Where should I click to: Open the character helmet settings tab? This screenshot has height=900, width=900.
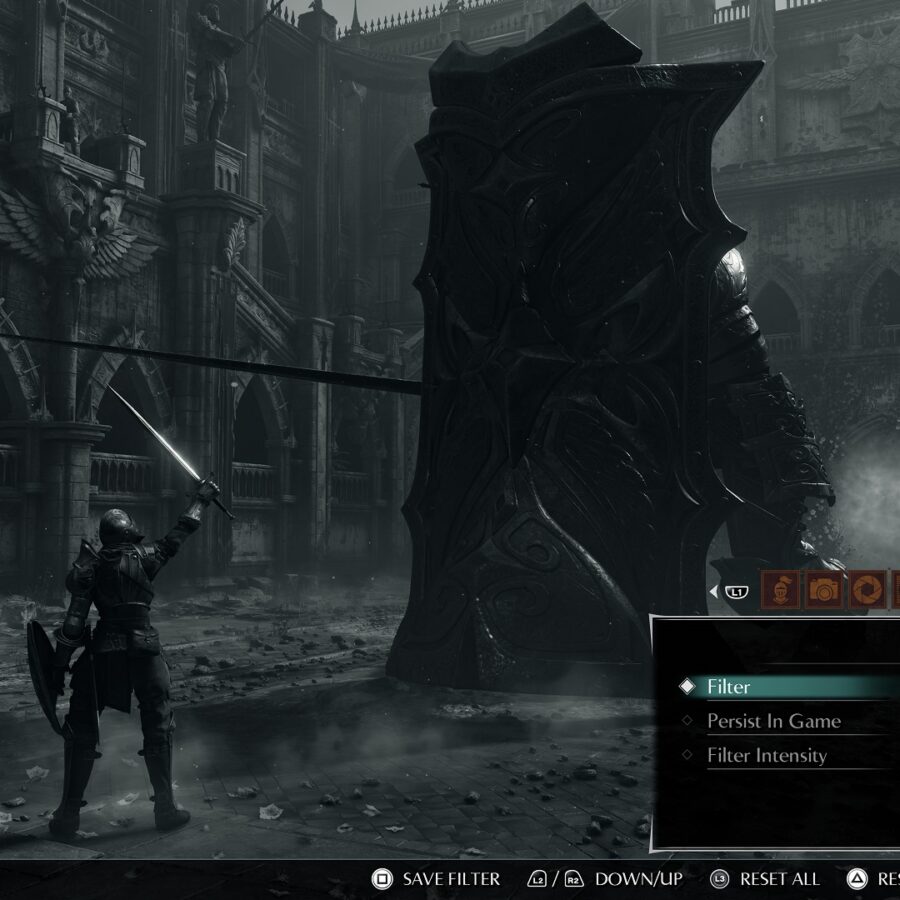click(x=780, y=589)
